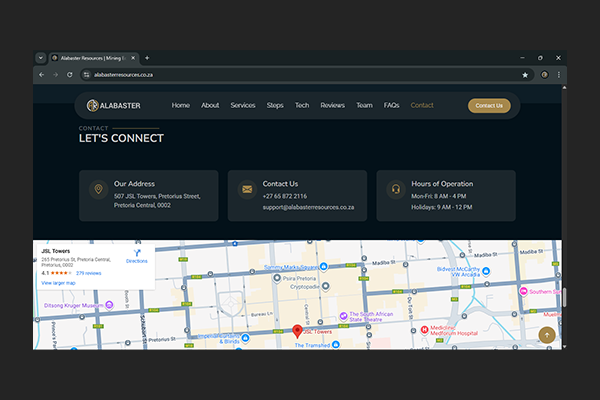Click phone number +27 65 872 2116
Viewport: 600px width, 400px height.
tap(285, 196)
